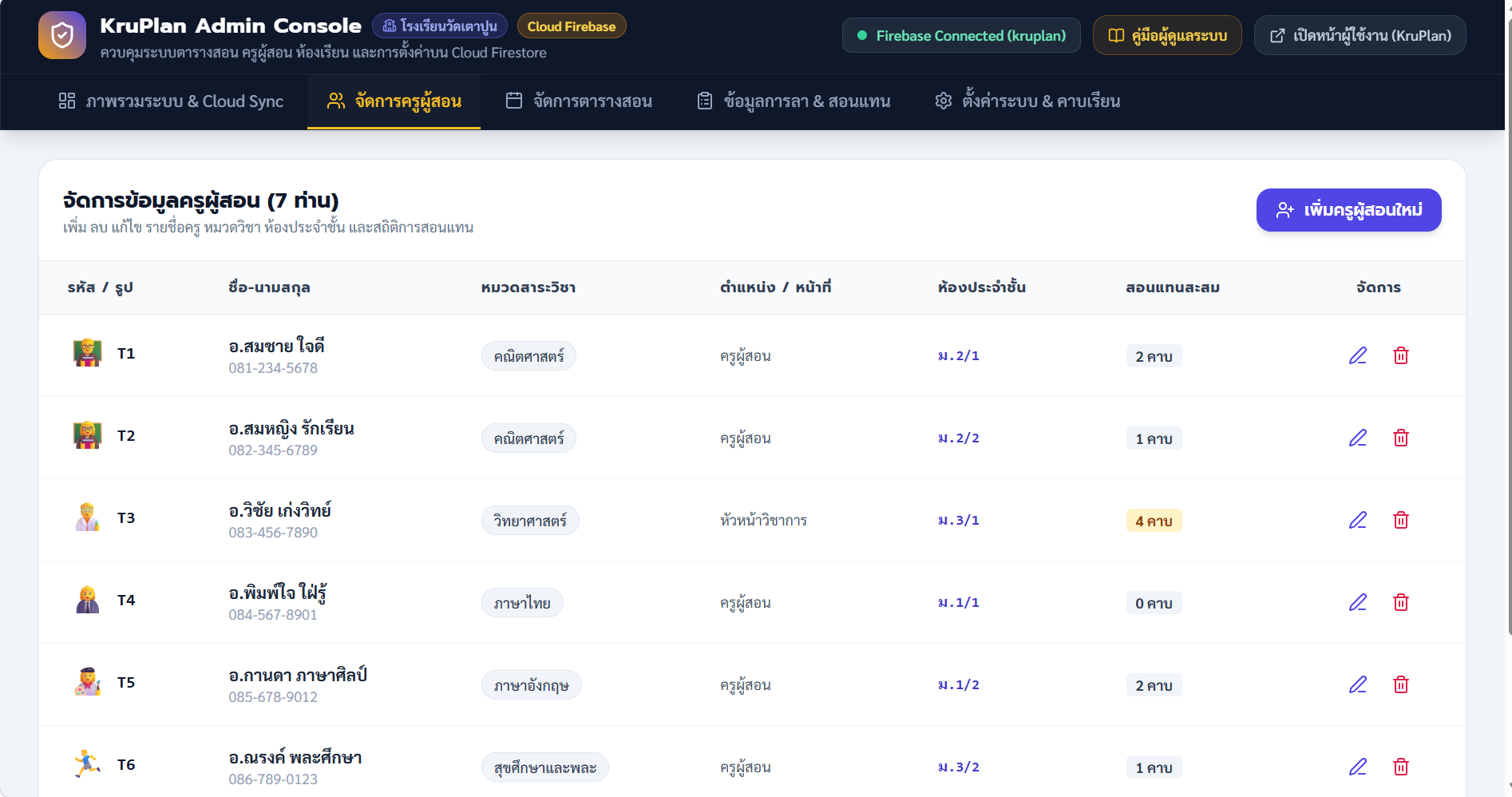Screen dimensions: 1512x797
Task: Click avatar of teacher T3
Action: (88, 517)
